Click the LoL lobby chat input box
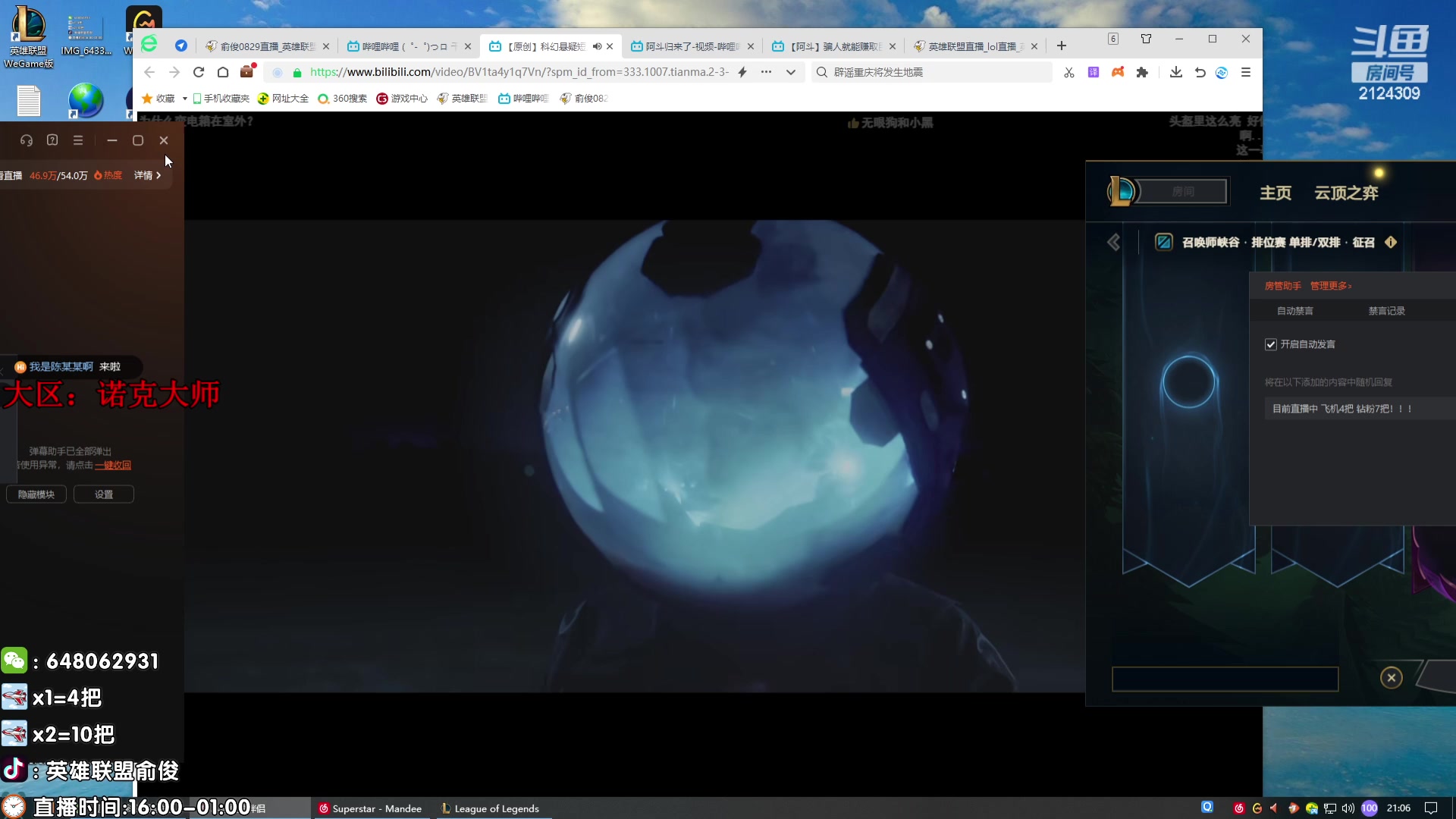1456x819 pixels. click(1225, 679)
